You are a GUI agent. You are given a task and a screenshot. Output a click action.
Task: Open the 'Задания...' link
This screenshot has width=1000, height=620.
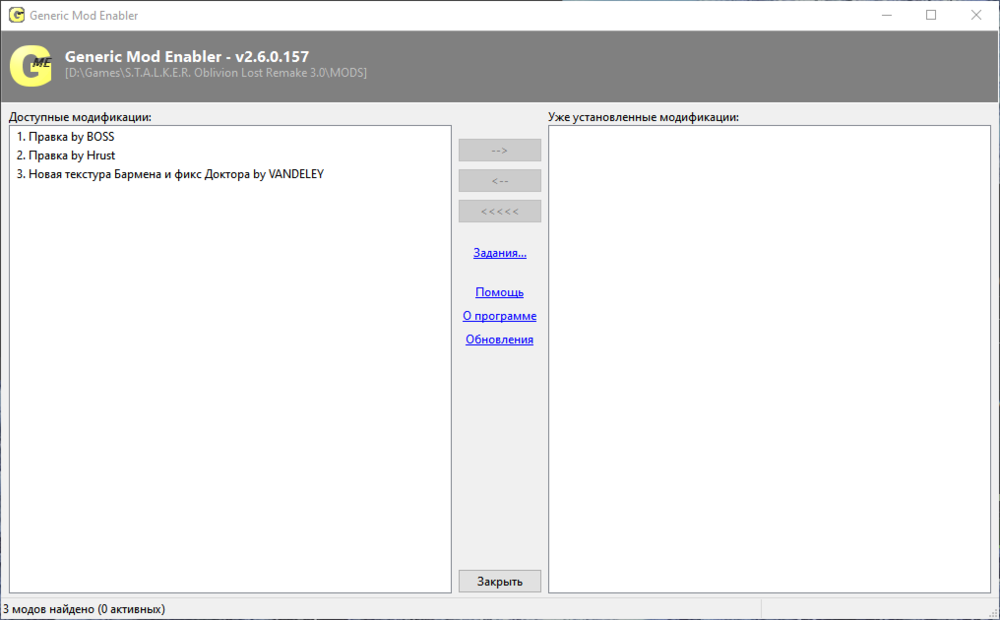pos(499,253)
